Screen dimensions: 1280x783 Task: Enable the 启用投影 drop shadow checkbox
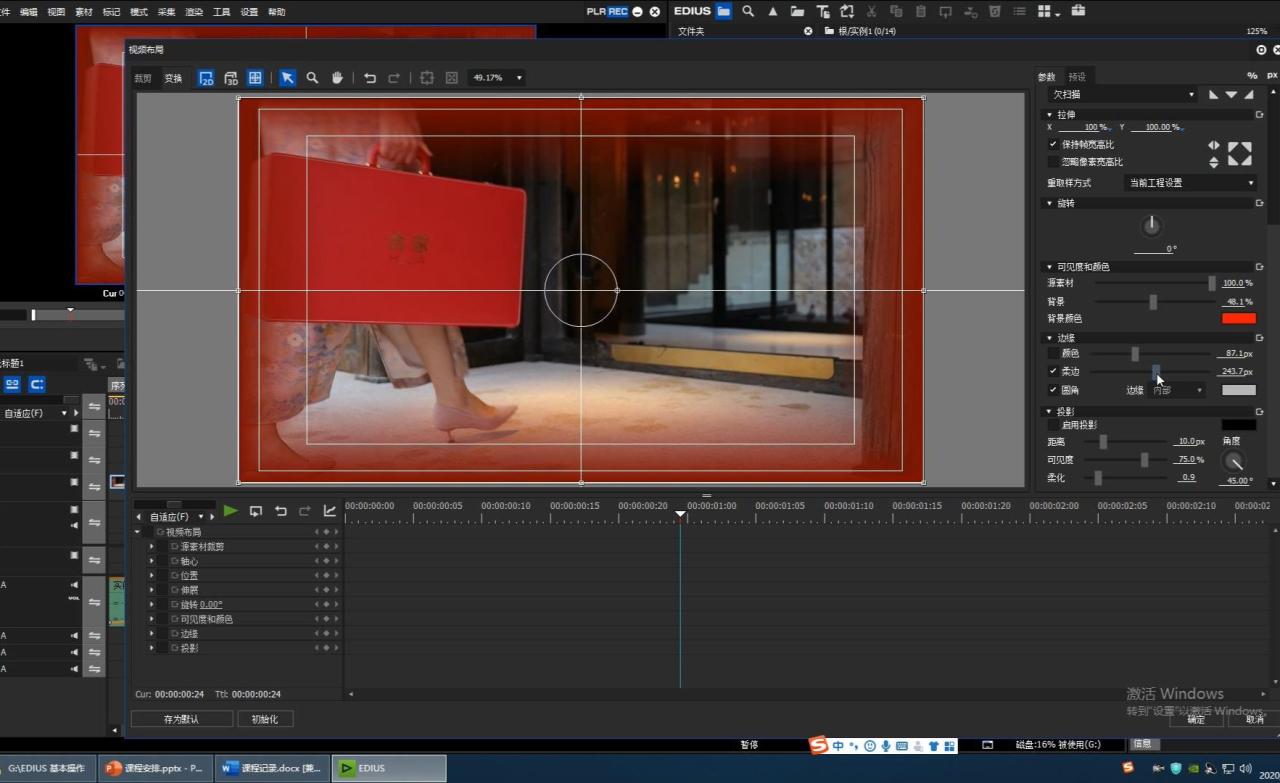tap(1053, 425)
